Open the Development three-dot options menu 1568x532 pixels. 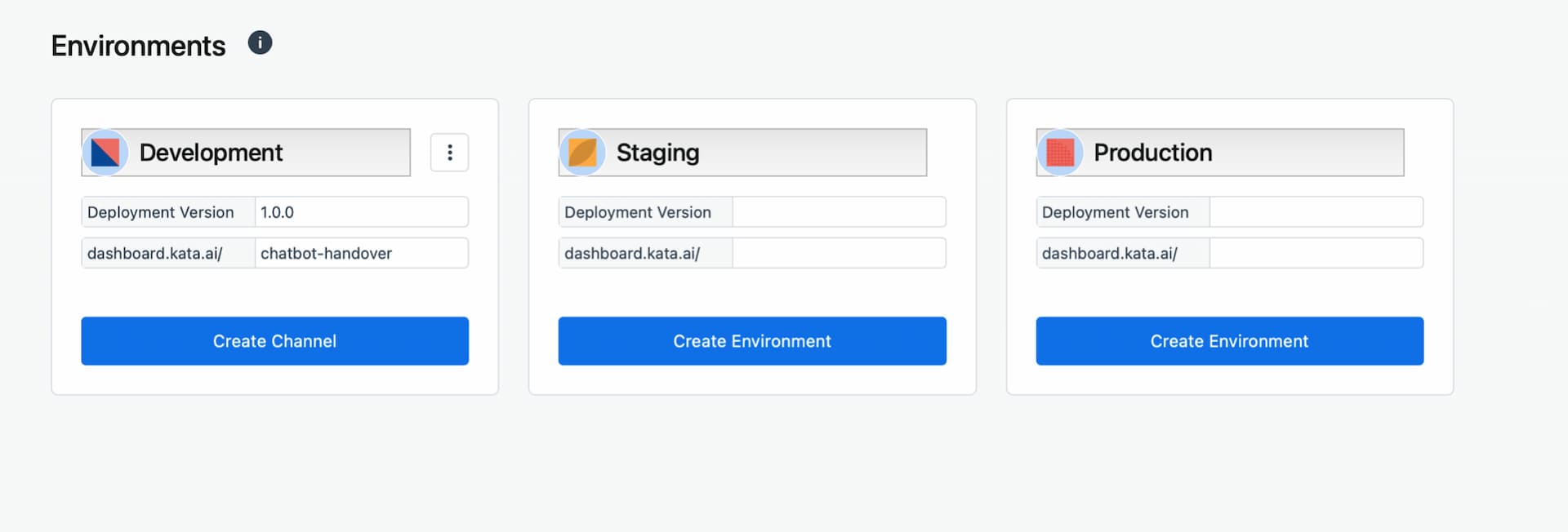coord(449,153)
